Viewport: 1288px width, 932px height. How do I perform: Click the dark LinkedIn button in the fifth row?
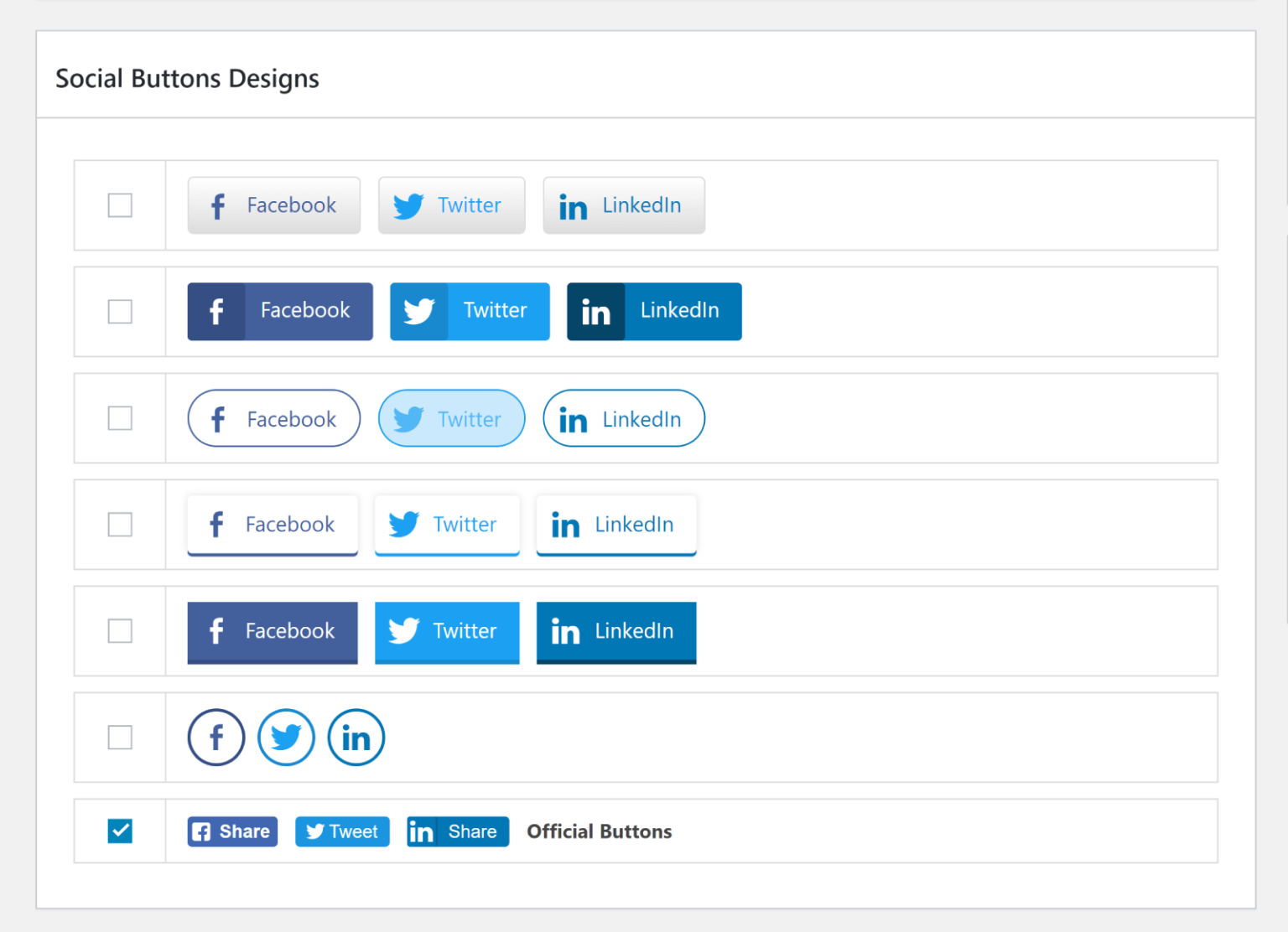tap(615, 631)
